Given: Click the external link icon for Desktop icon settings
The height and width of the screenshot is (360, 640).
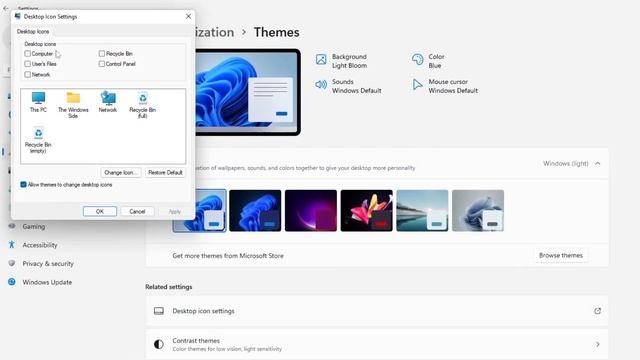Looking at the screenshot, I should pos(598,311).
